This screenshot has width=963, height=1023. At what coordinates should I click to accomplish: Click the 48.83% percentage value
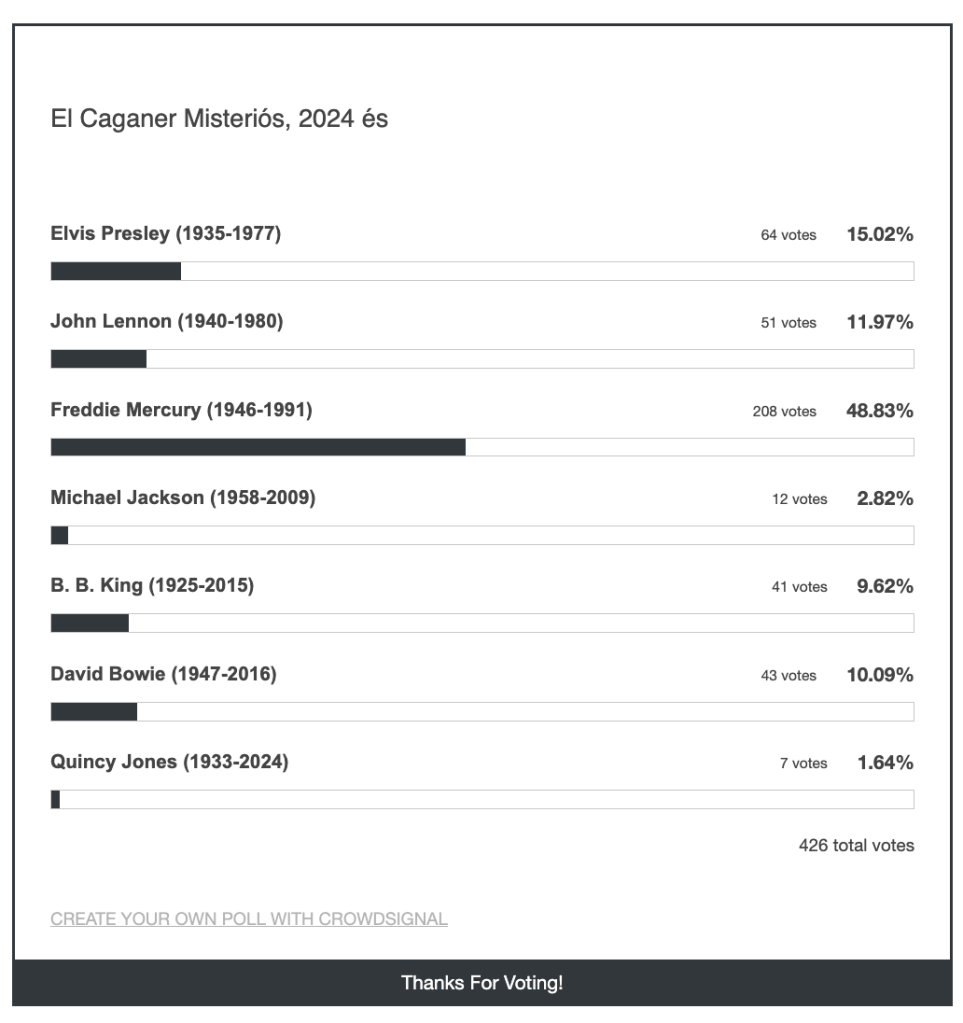pyautogui.click(x=880, y=411)
